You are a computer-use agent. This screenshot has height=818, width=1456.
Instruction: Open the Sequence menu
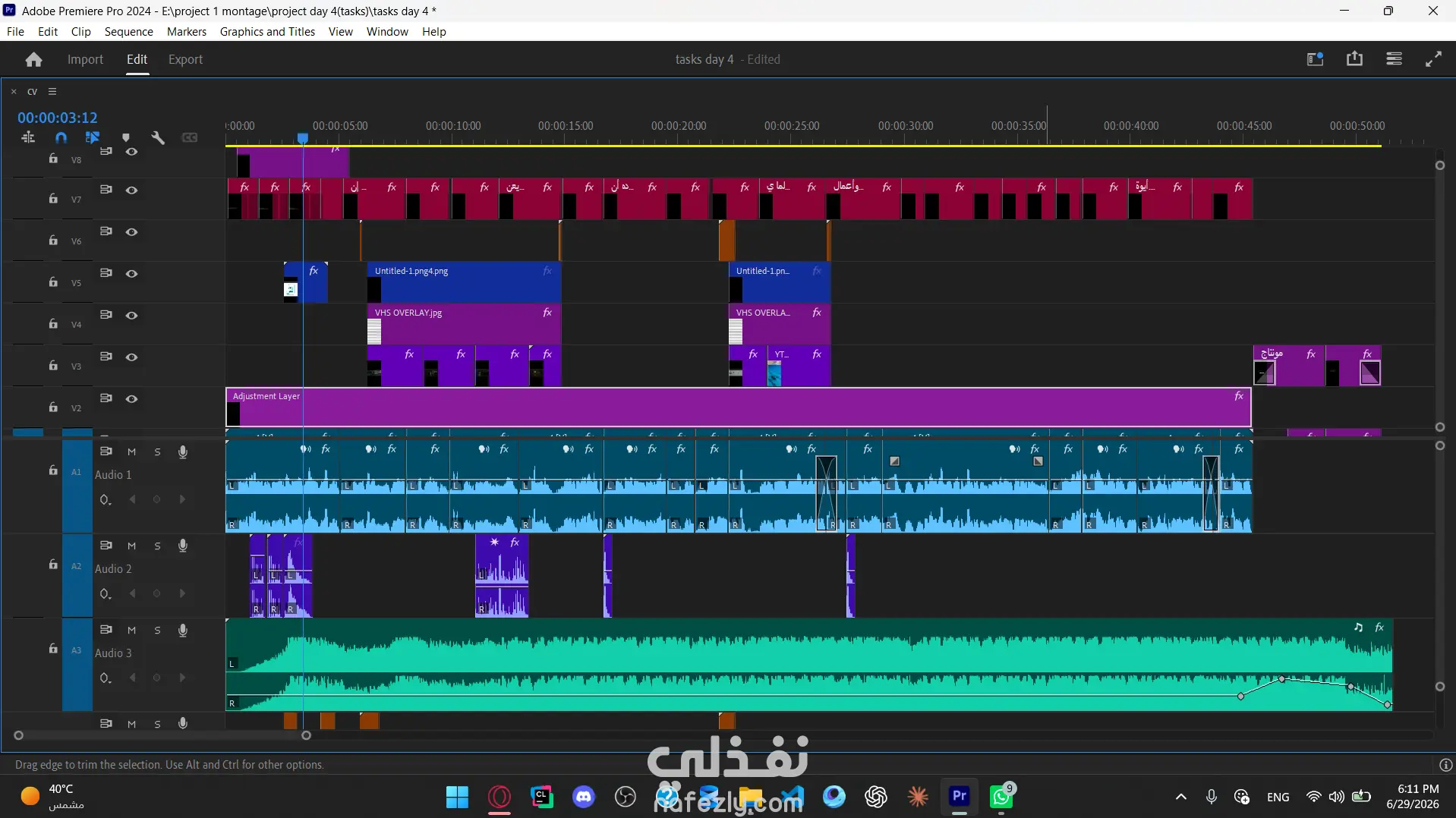128,31
